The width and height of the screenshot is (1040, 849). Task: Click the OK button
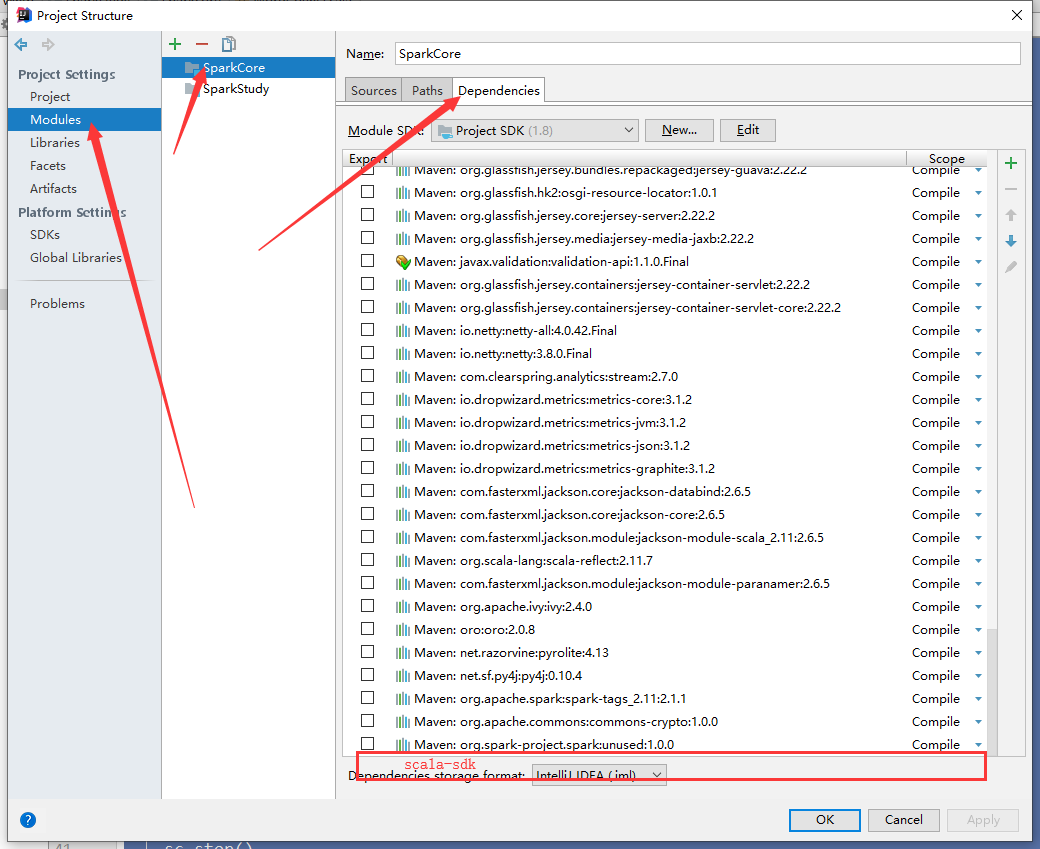click(x=824, y=820)
